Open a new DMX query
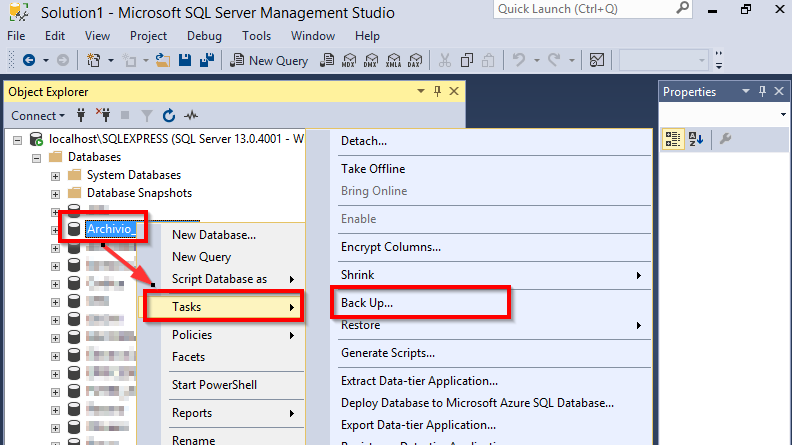 (x=371, y=61)
